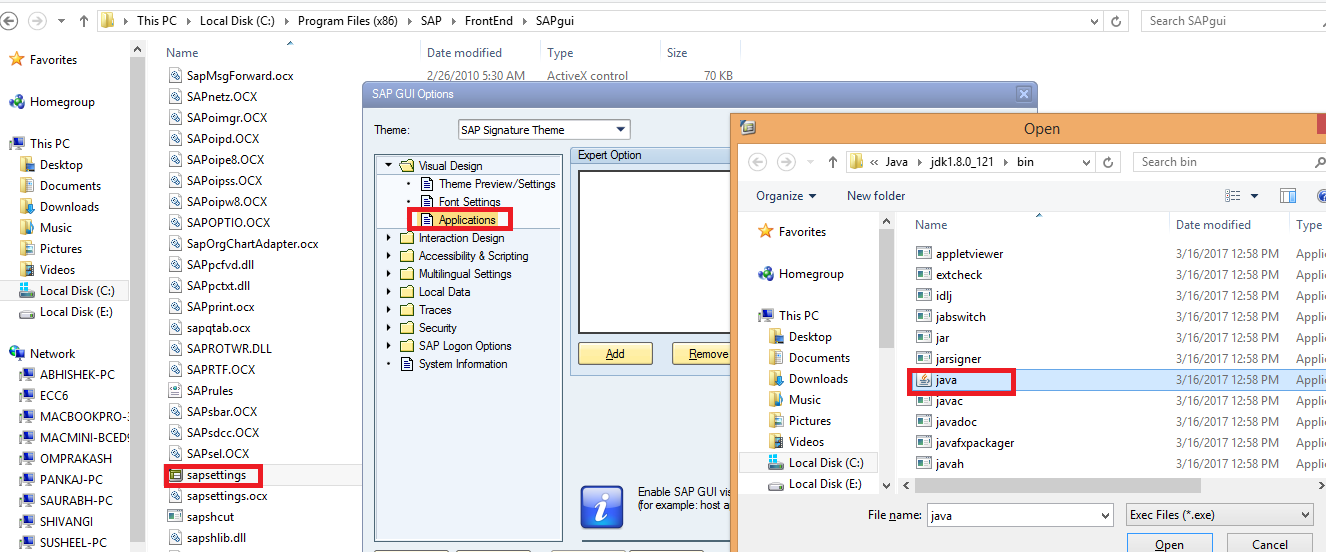This screenshot has width=1326, height=552.
Task: Select sapsettings icon in Explorer file list
Action: click(x=176, y=475)
